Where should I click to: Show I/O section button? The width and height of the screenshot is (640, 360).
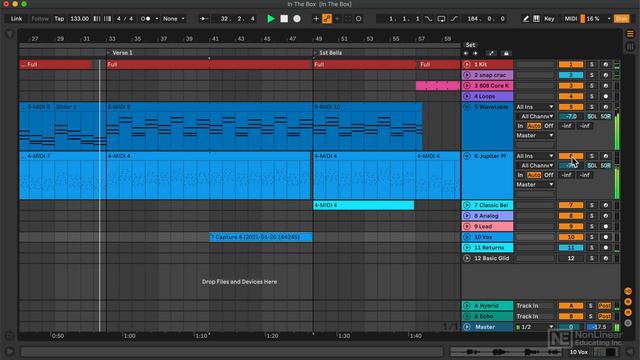628,291
